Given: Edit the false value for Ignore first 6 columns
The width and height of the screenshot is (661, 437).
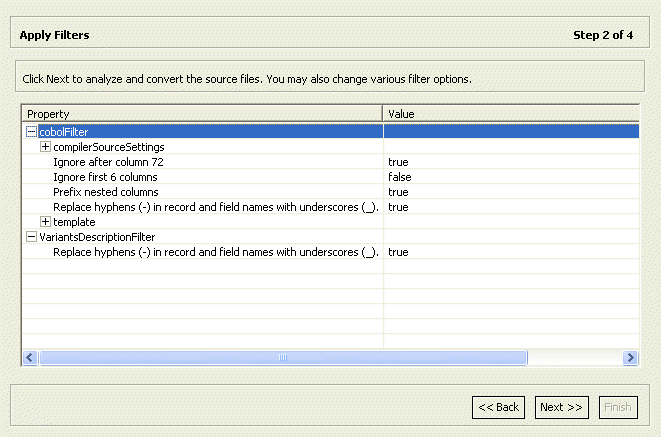Looking at the screenshot, I should click(x=511, y=177).
